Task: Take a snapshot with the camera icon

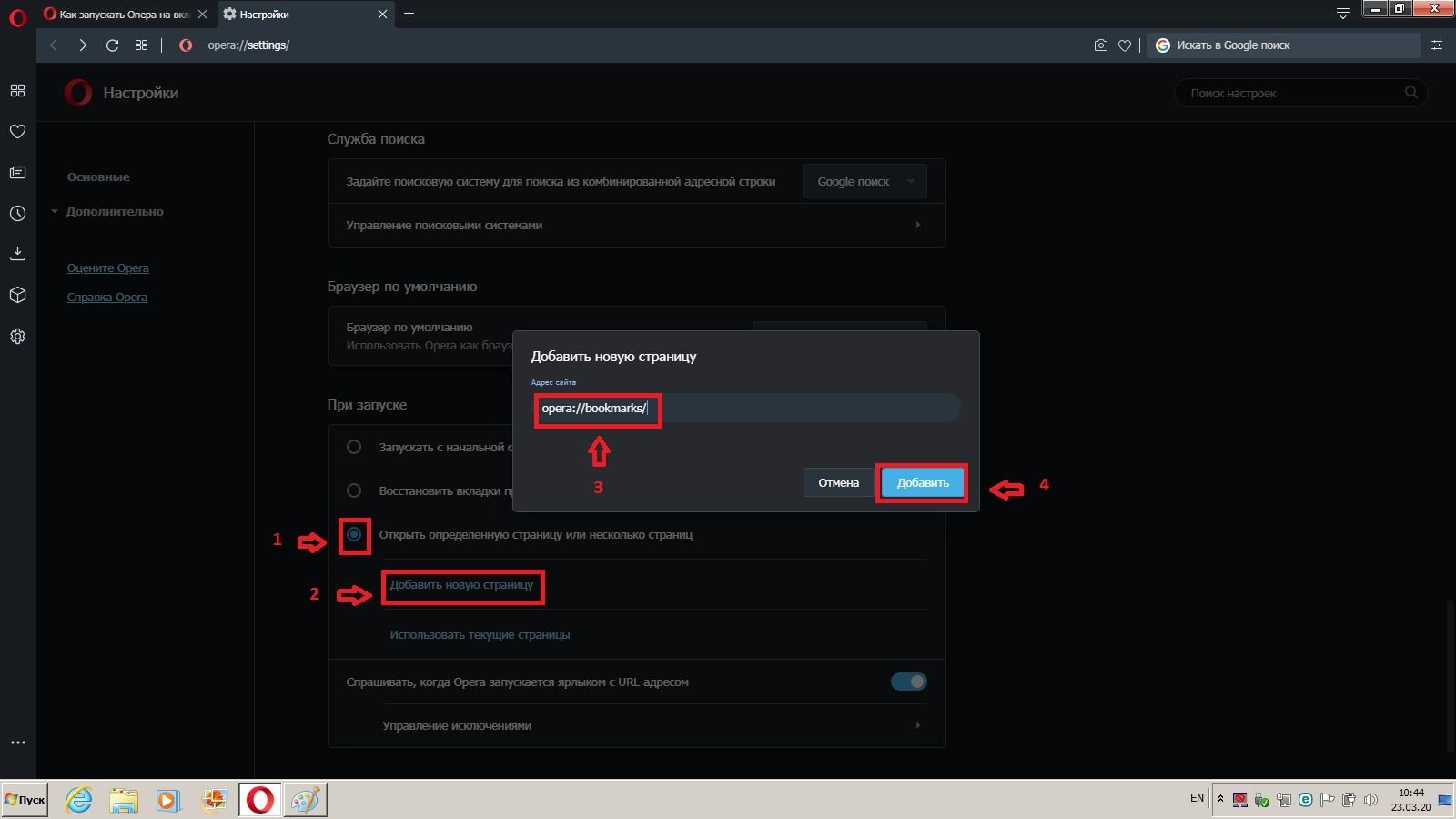Action: pyautogui.click(x=1100, y=45)
